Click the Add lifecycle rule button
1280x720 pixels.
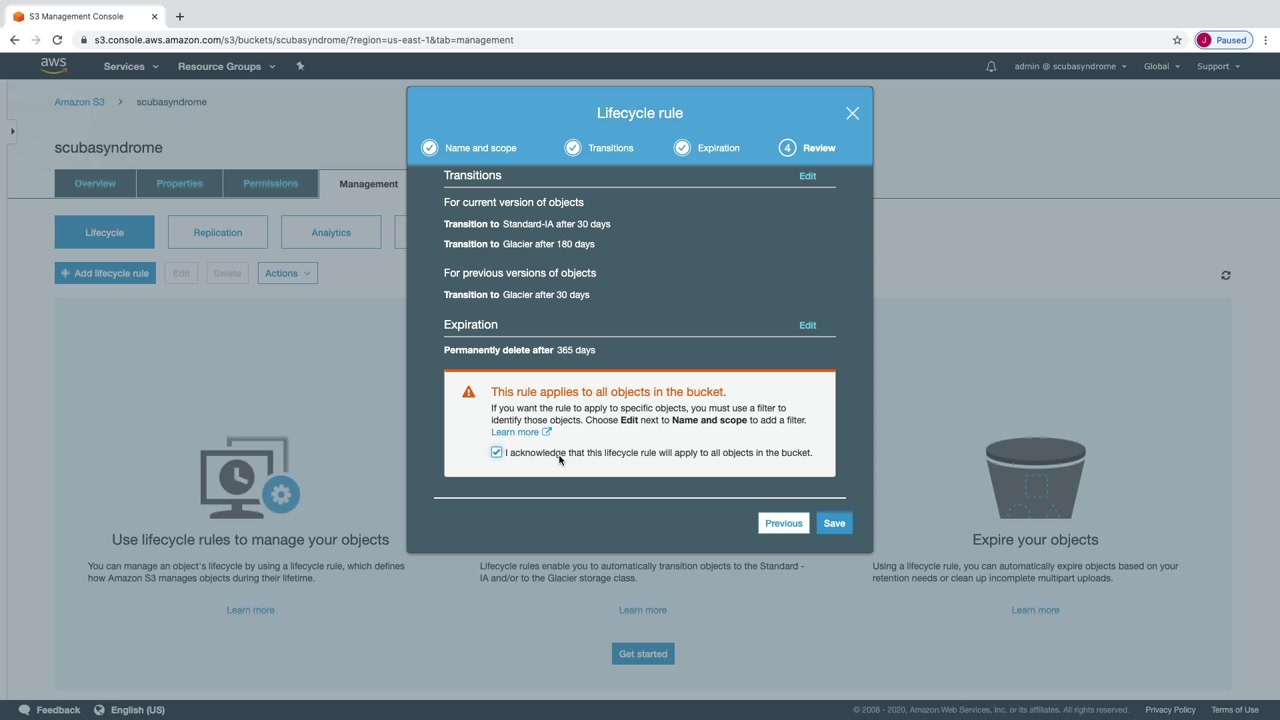105,273
